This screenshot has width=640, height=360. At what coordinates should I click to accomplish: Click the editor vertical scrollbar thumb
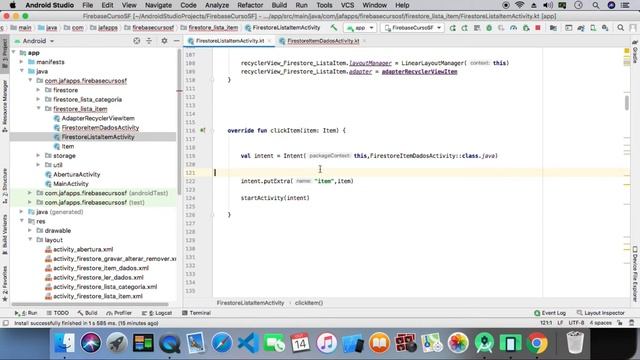click(x=627, y=102)
